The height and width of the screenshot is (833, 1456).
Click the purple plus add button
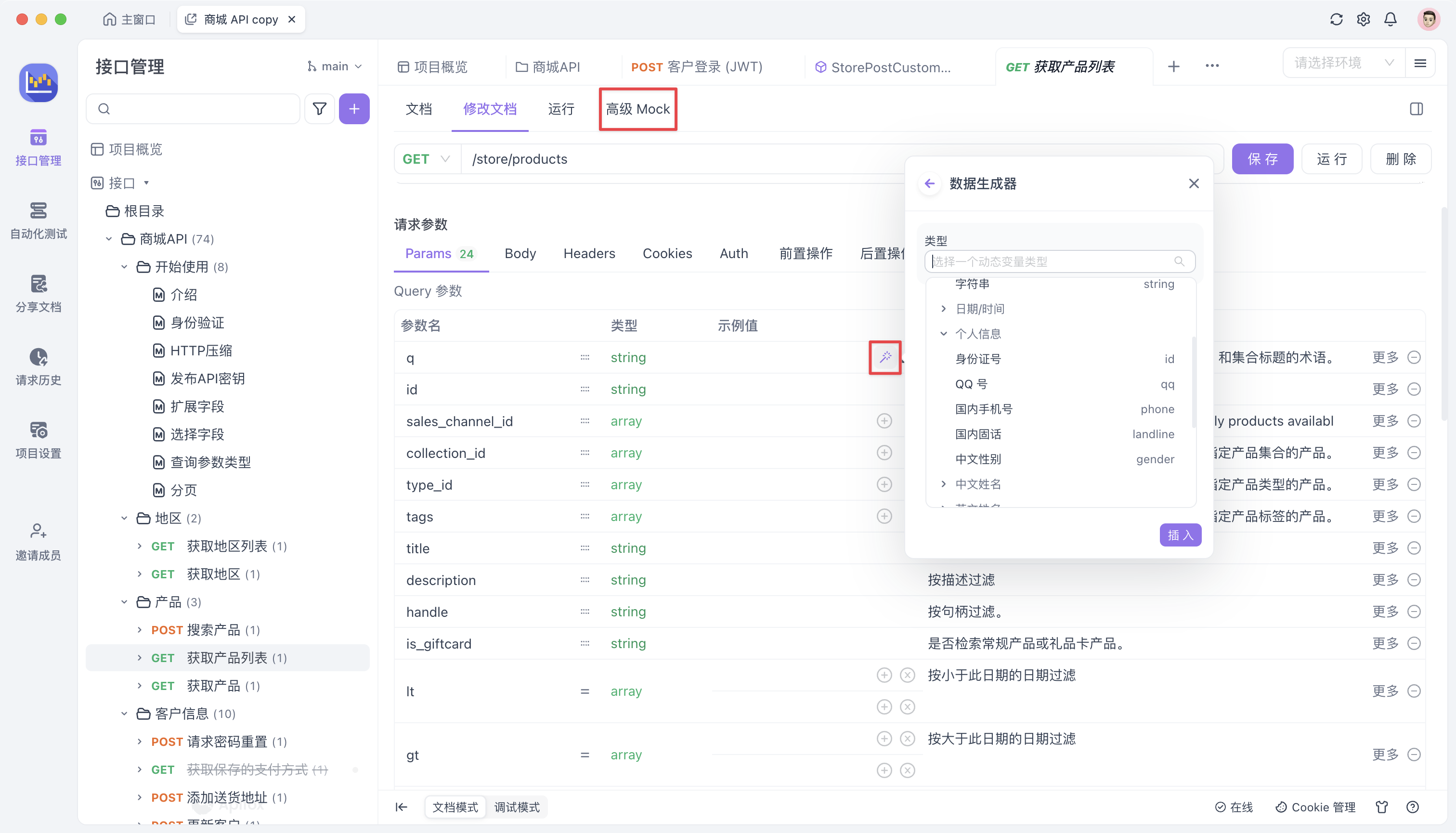pos(354,109)
